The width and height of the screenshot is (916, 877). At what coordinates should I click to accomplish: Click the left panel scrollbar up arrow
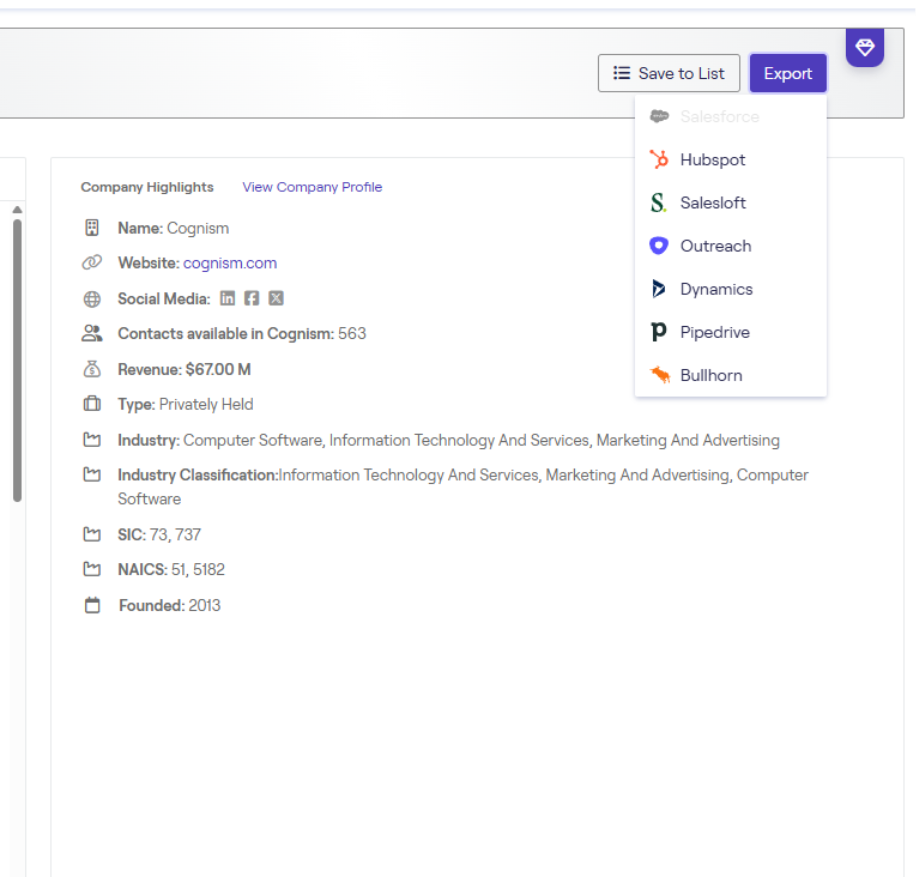(x=17, y=209)
